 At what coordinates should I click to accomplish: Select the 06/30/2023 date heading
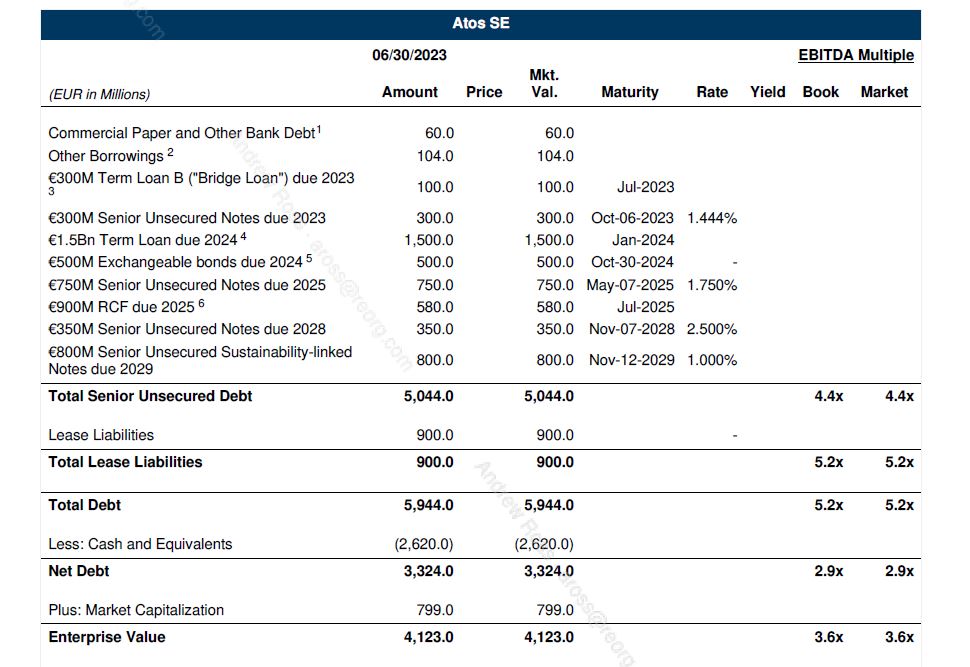(410, 55)
